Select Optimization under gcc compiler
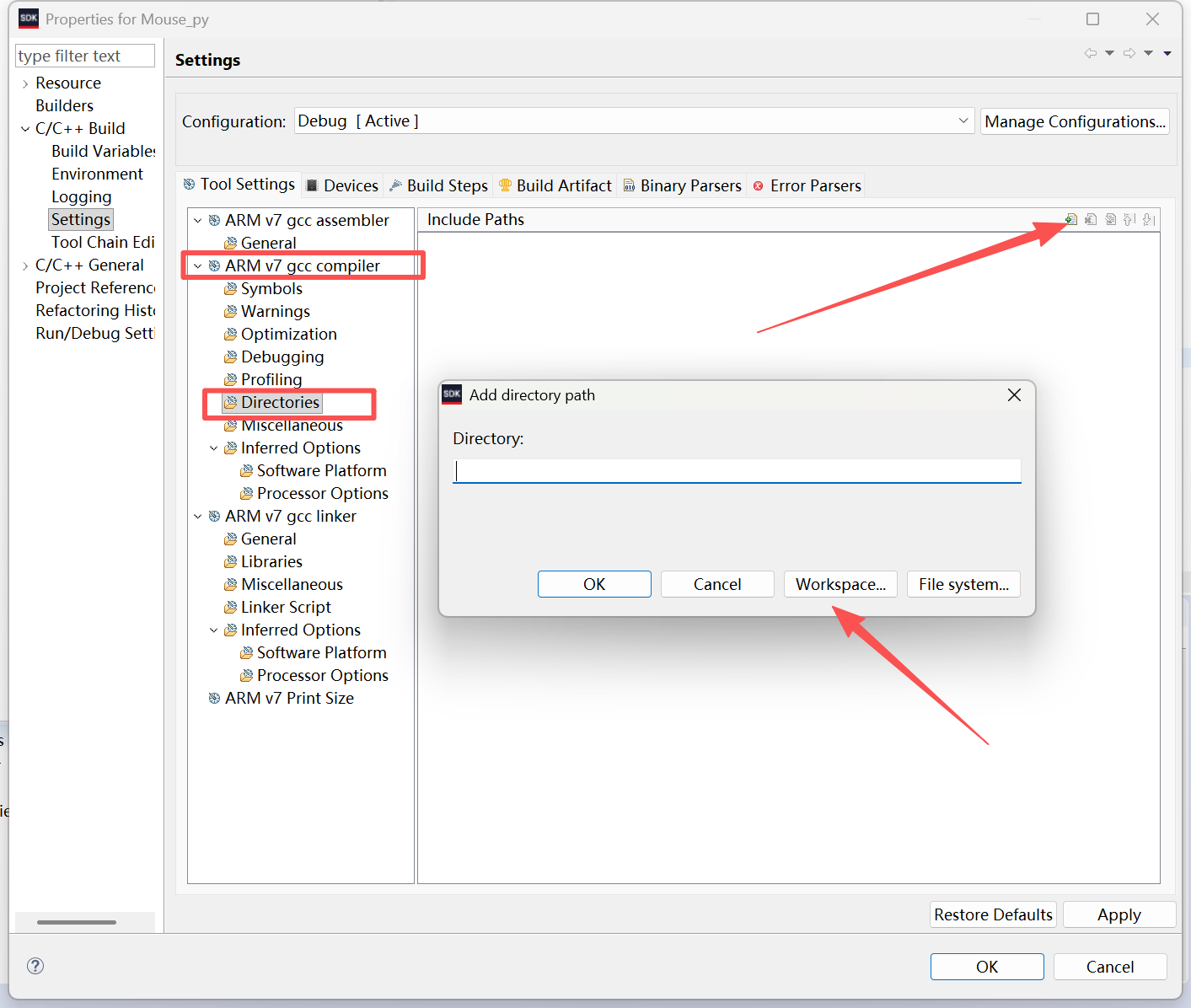Viewport: 1191px width, 1008px height. 288,335
